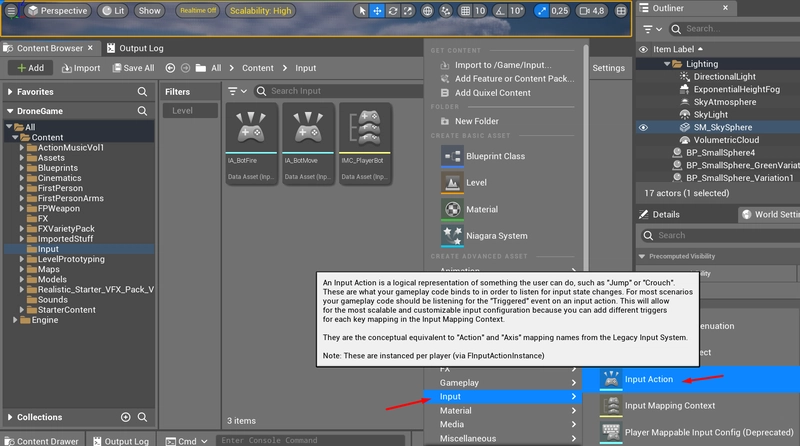Viewport: 800px width, 446px height.
Task: Click the Search Input field
Action: 339,91
